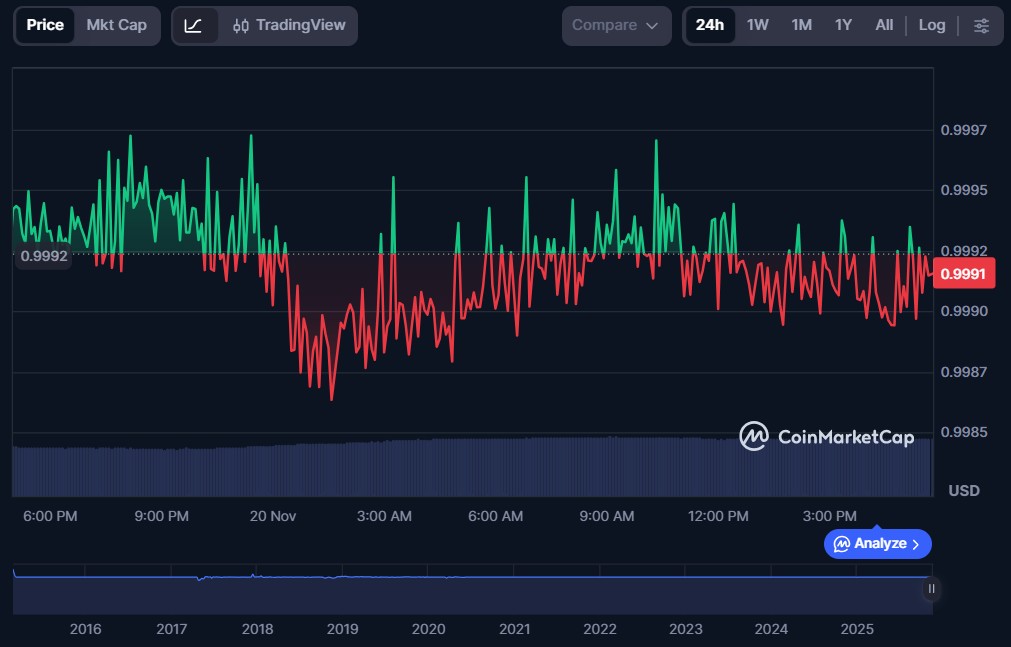Switch to TradingView candlestick chart
Screen dimensions: 1011x647
tap(289, 25)
